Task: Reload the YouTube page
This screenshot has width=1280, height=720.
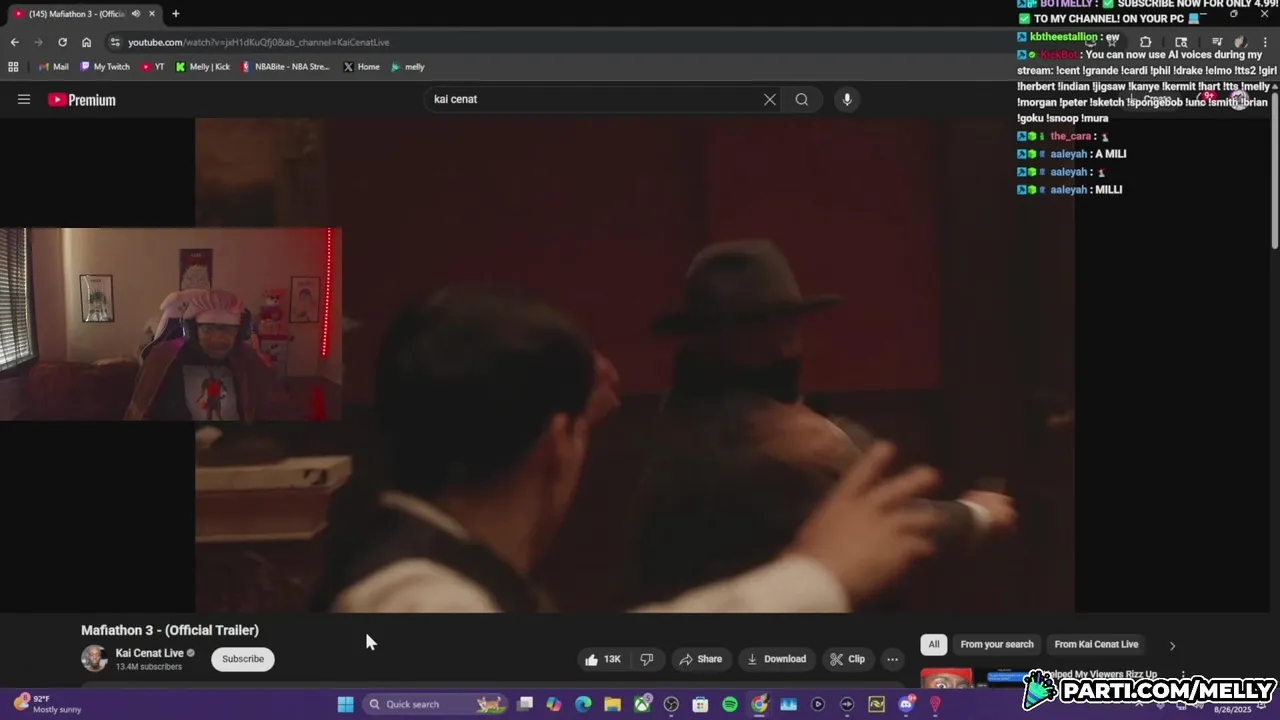Action: tap(62, 42)
